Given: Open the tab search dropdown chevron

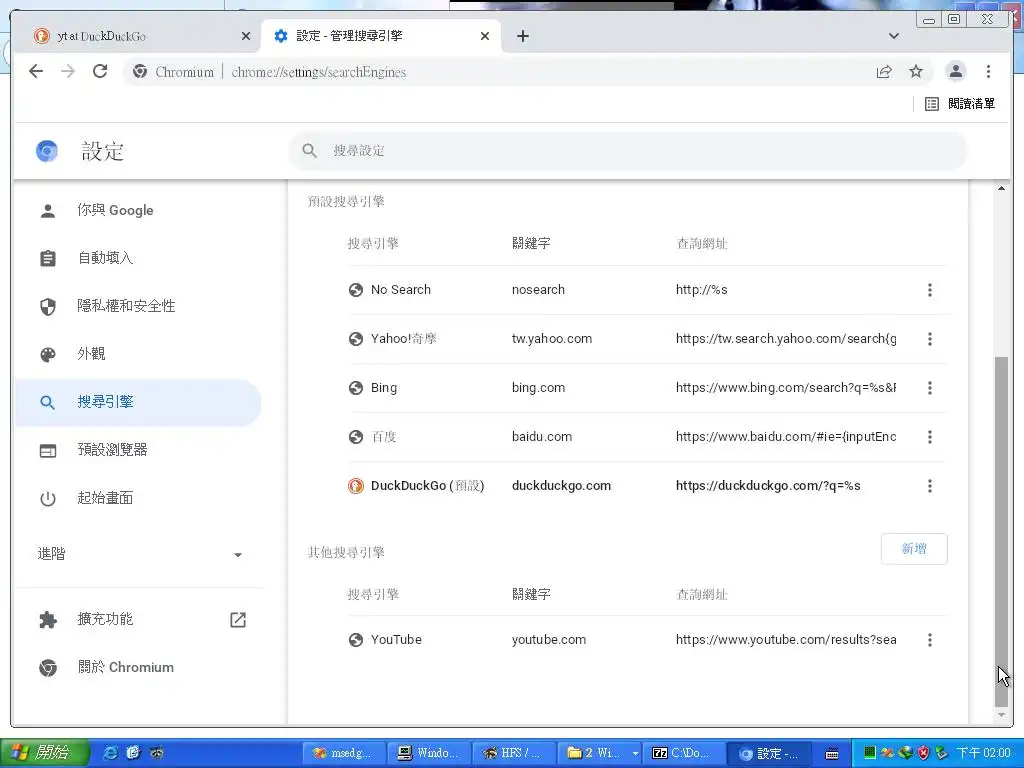Looking at the screenshot, I should pyautogui.click(x=893, y=36).
